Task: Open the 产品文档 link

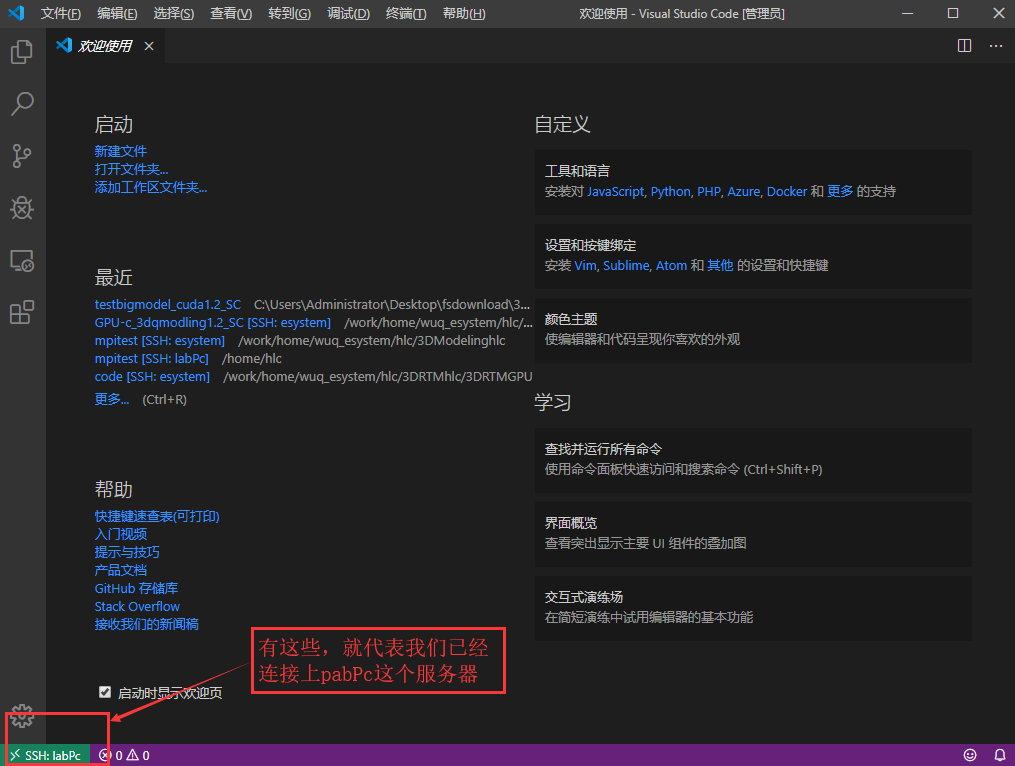Action: (120, 570)
